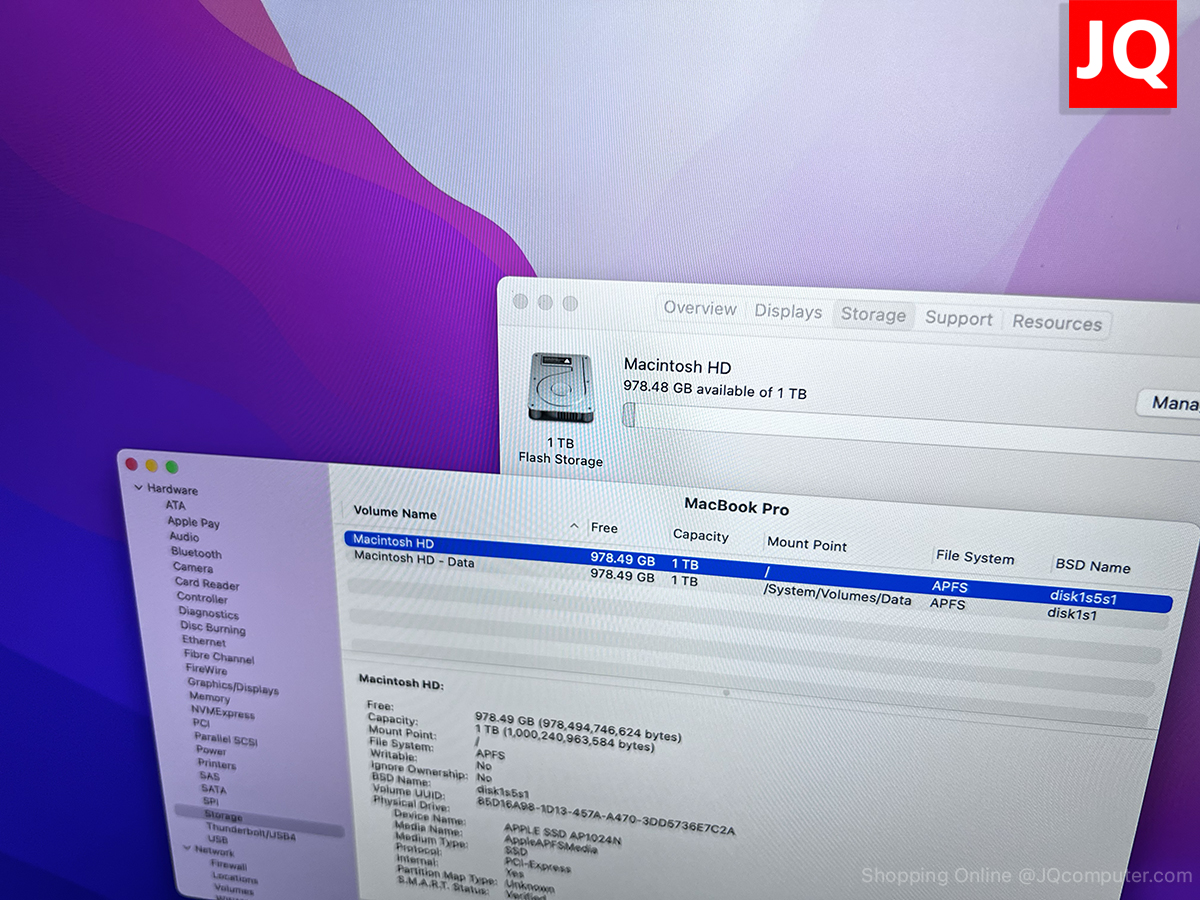
Task: Open the Support tab
Action: [959, 319]
